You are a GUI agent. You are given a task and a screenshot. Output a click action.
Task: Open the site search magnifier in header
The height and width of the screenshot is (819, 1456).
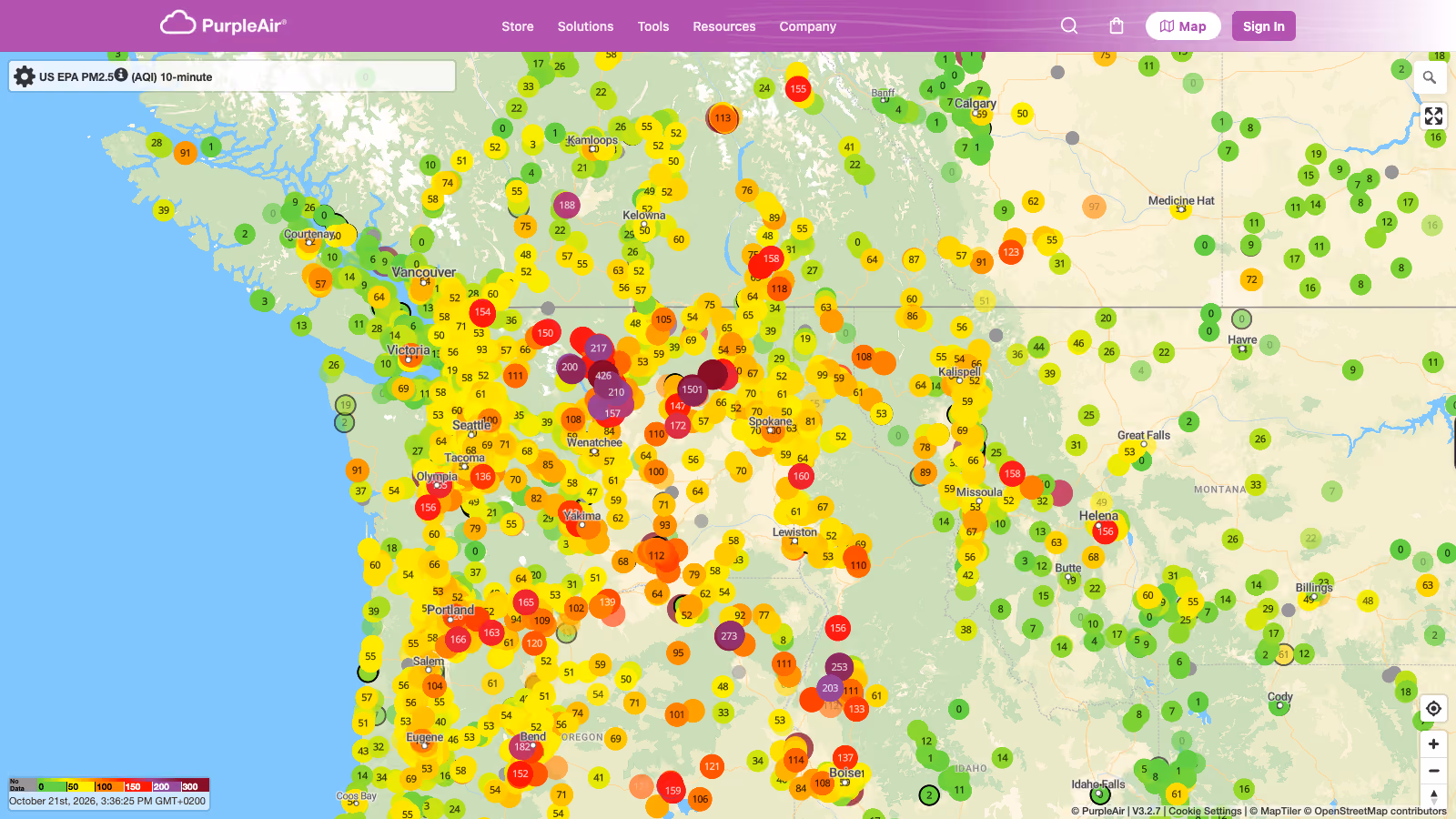point(1069,25)
